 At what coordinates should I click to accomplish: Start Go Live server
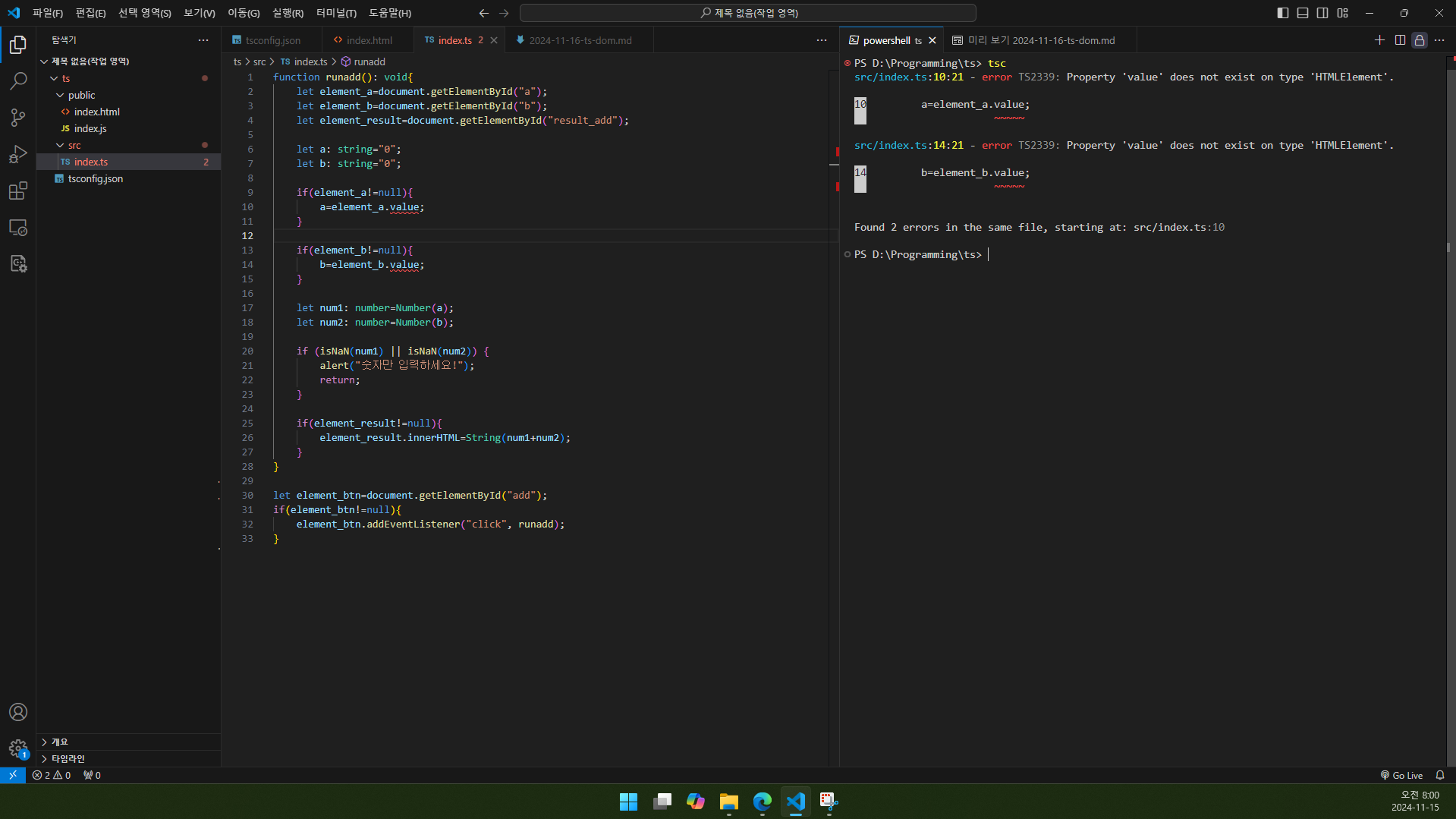coord(1401,775)
